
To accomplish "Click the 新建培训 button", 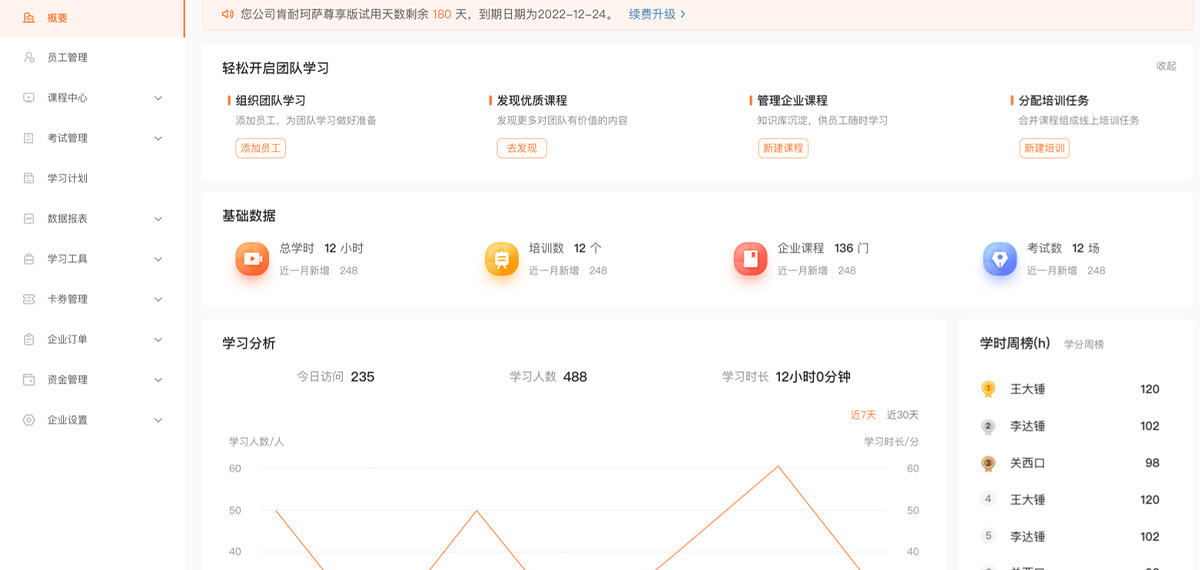I will pos(1043,148).
